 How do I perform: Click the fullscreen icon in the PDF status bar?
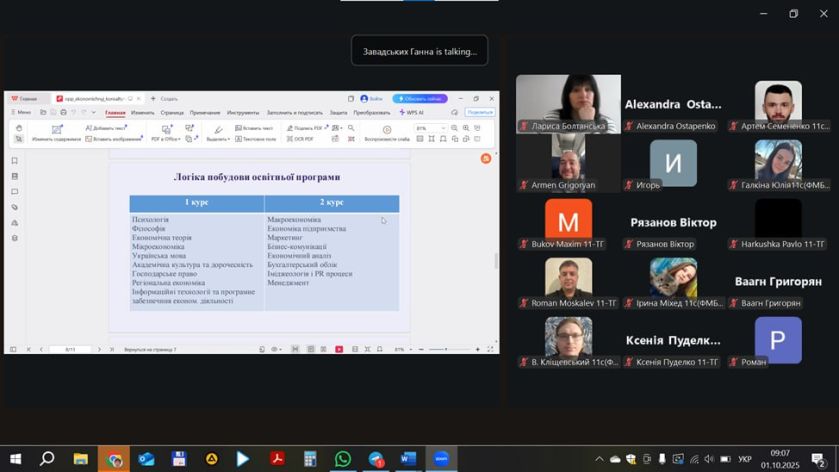click(490, 349)
